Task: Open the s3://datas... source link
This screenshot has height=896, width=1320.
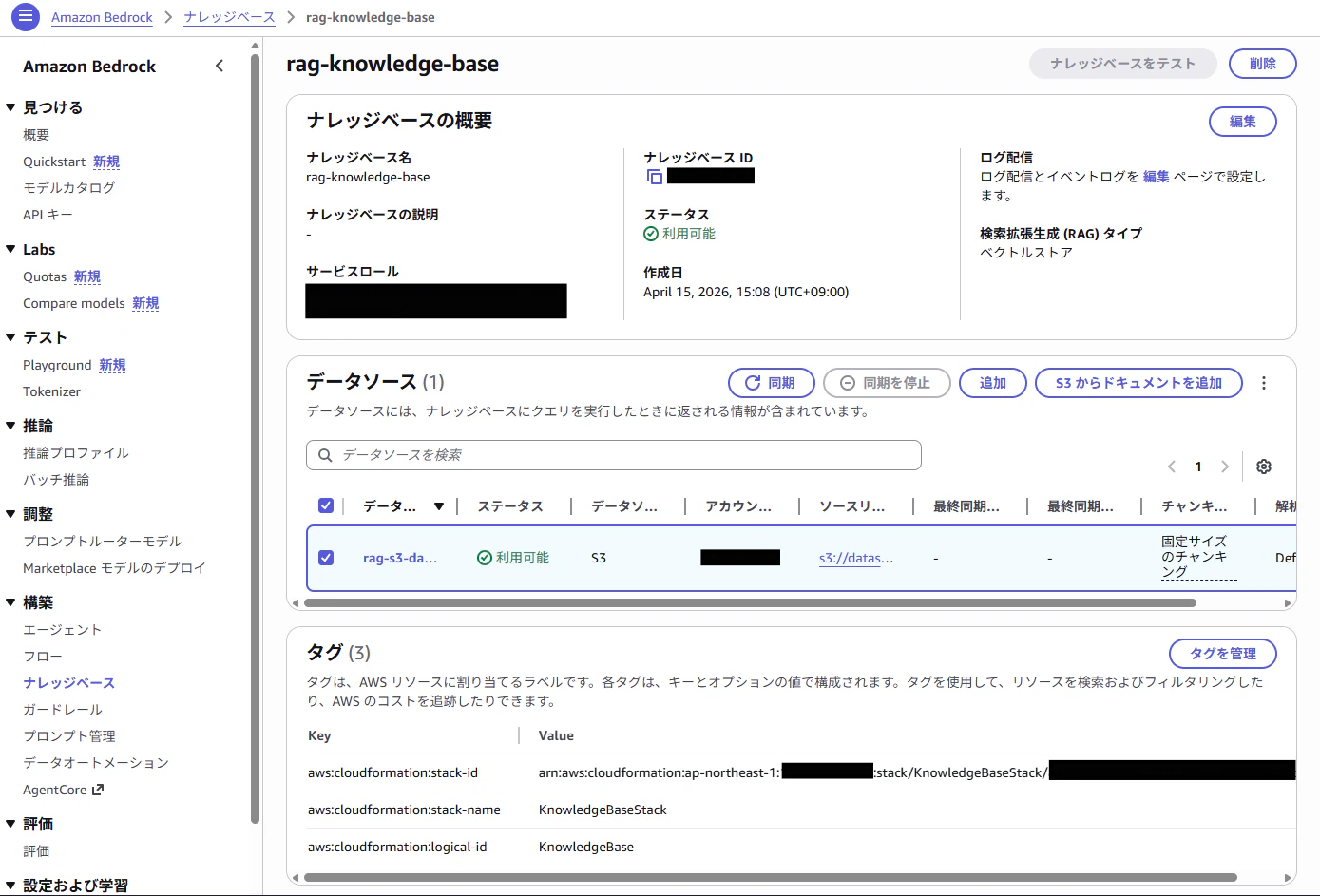Action: coord(856,558)
